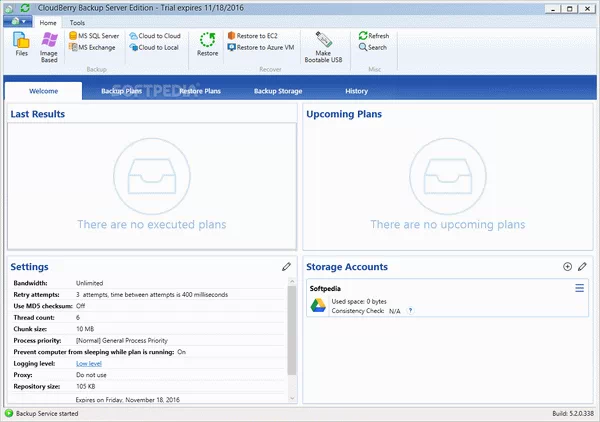Refresh the view
The width and height of the screenshot is (600, 422).
tap(372, 35)
